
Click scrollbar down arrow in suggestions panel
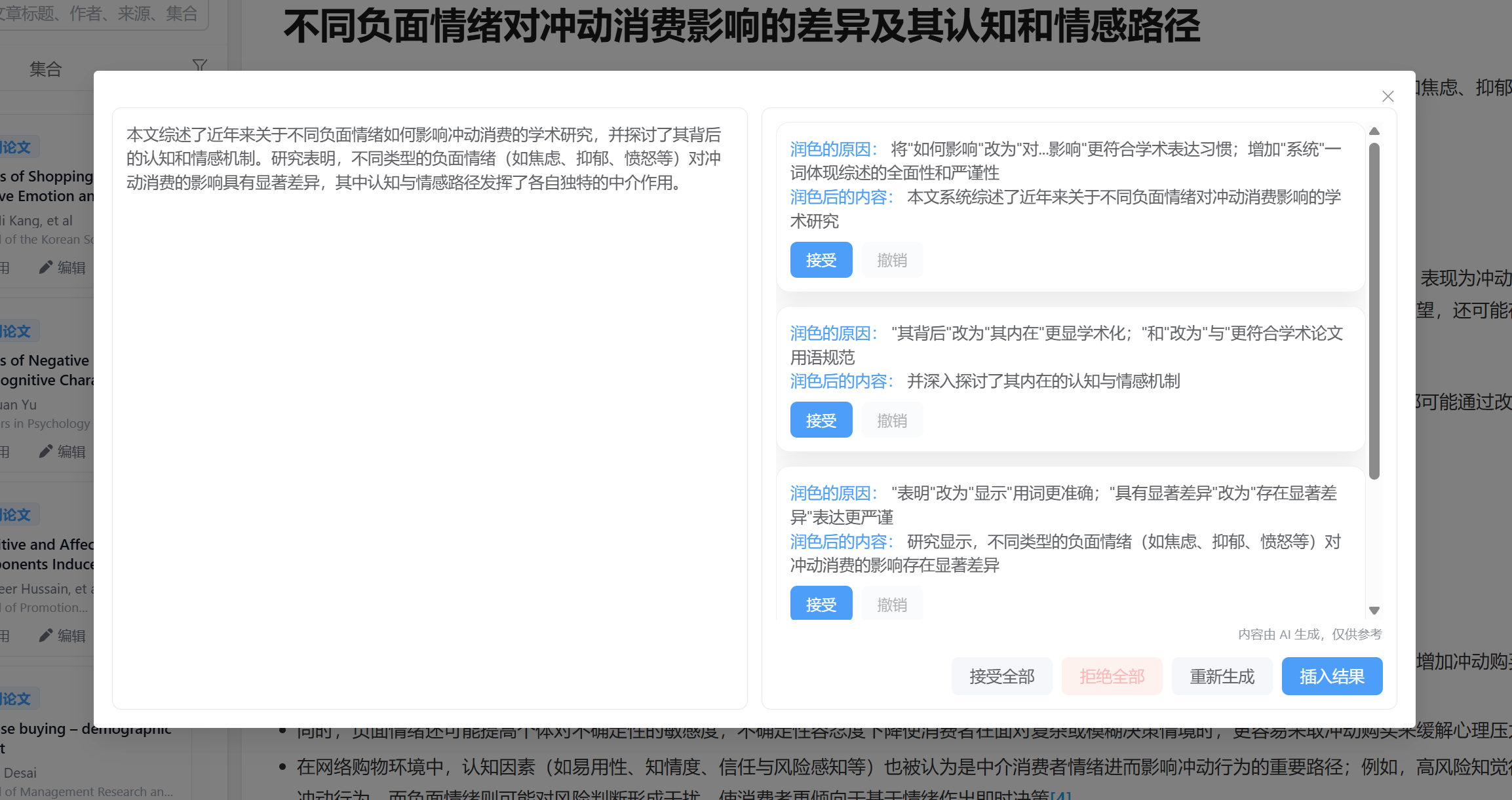(x=1374, y=610)
